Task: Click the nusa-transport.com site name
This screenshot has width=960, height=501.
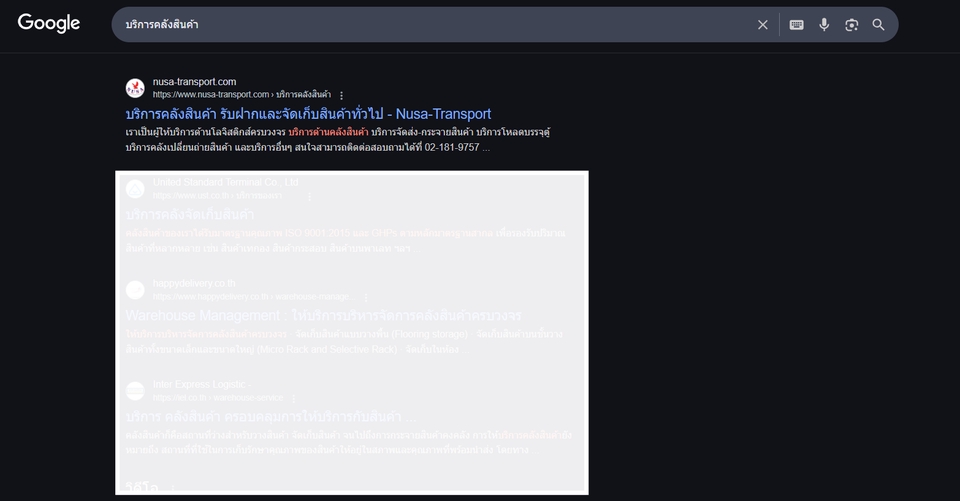Action: pos(194,81)
